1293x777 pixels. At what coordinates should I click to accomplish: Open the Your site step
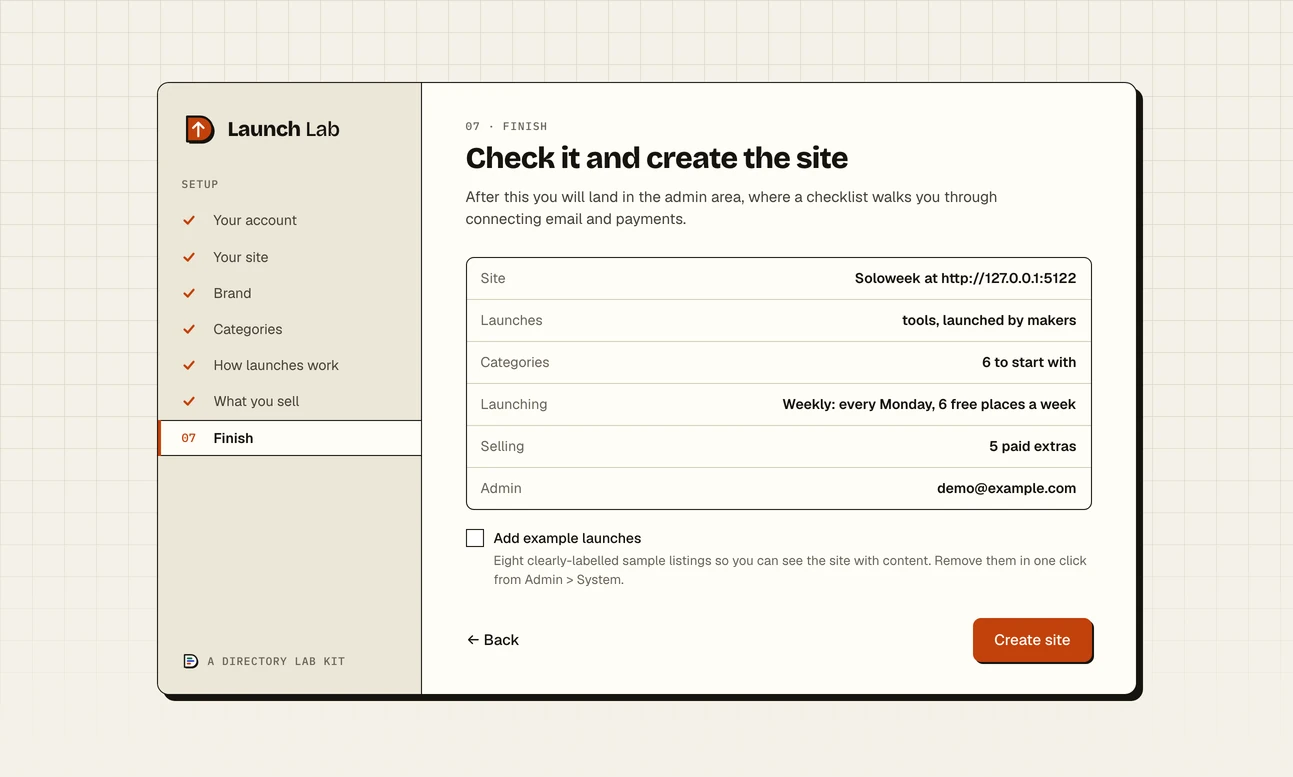[x=289, y=257]
